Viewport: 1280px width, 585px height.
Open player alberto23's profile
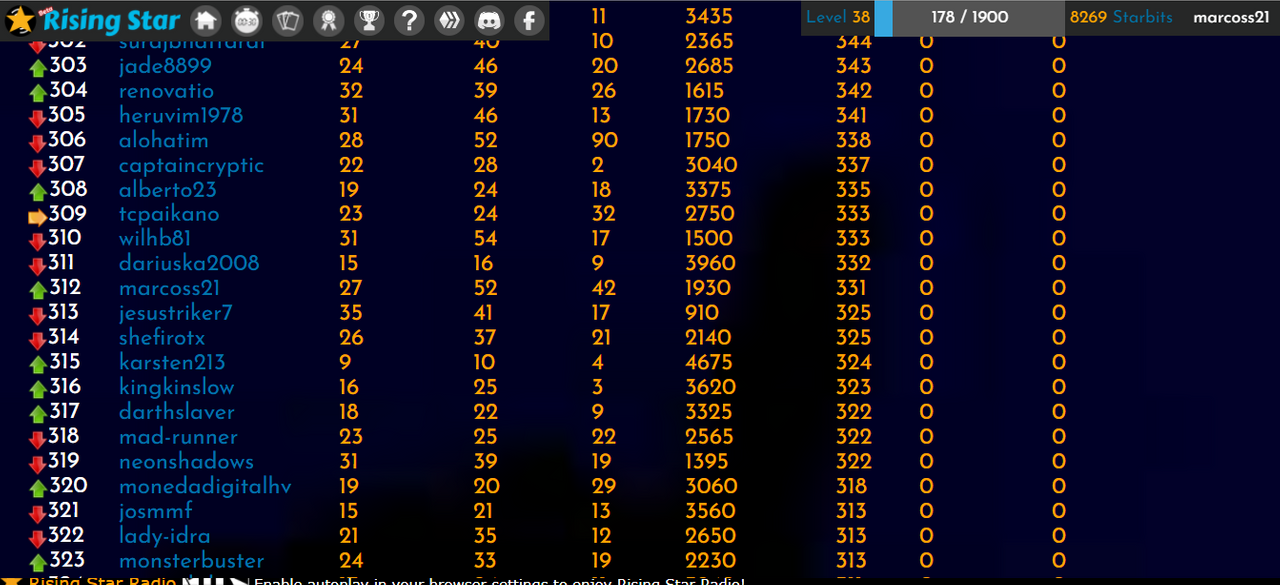(167, 190)
